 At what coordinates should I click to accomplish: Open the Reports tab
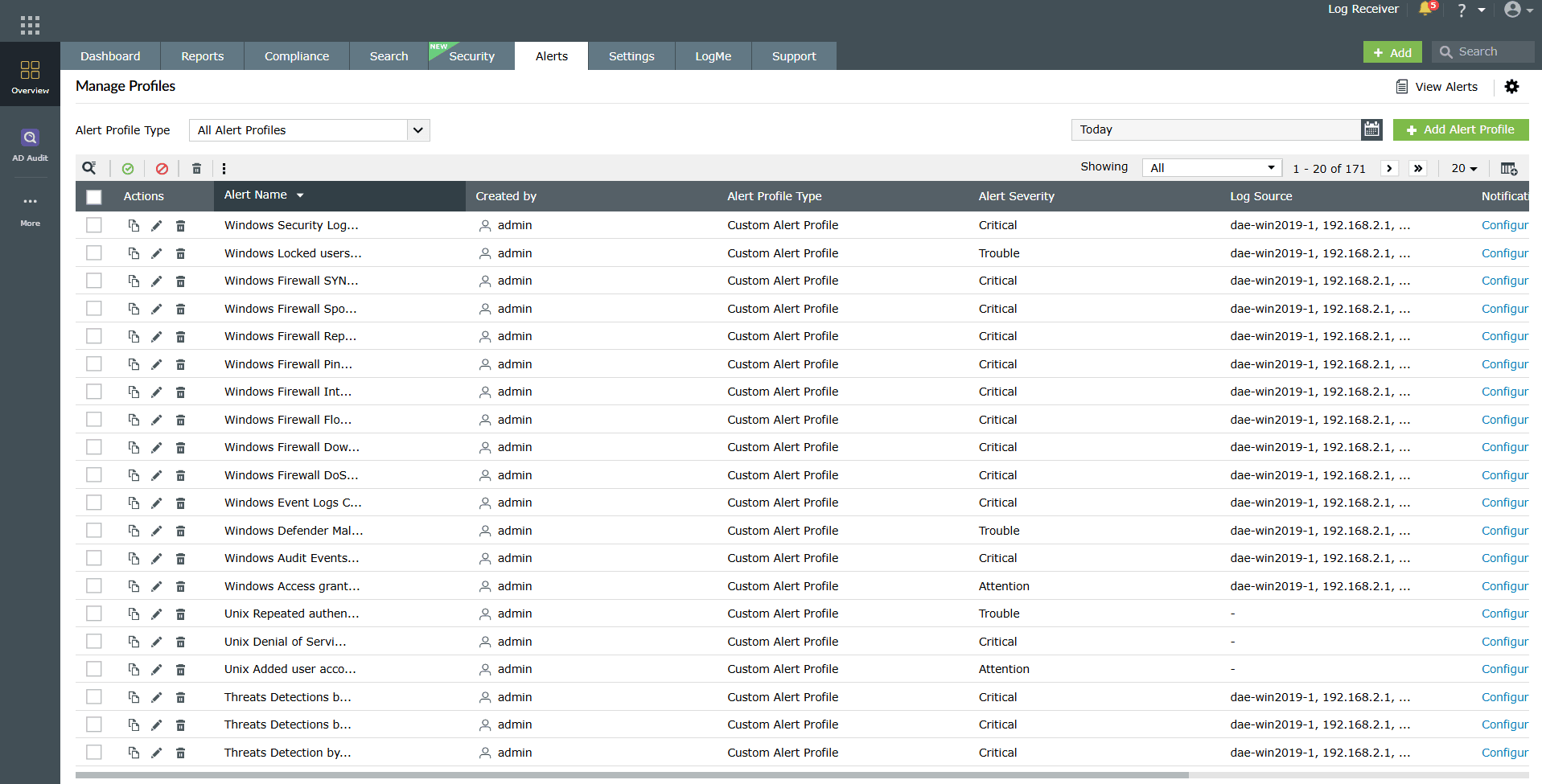203,56
